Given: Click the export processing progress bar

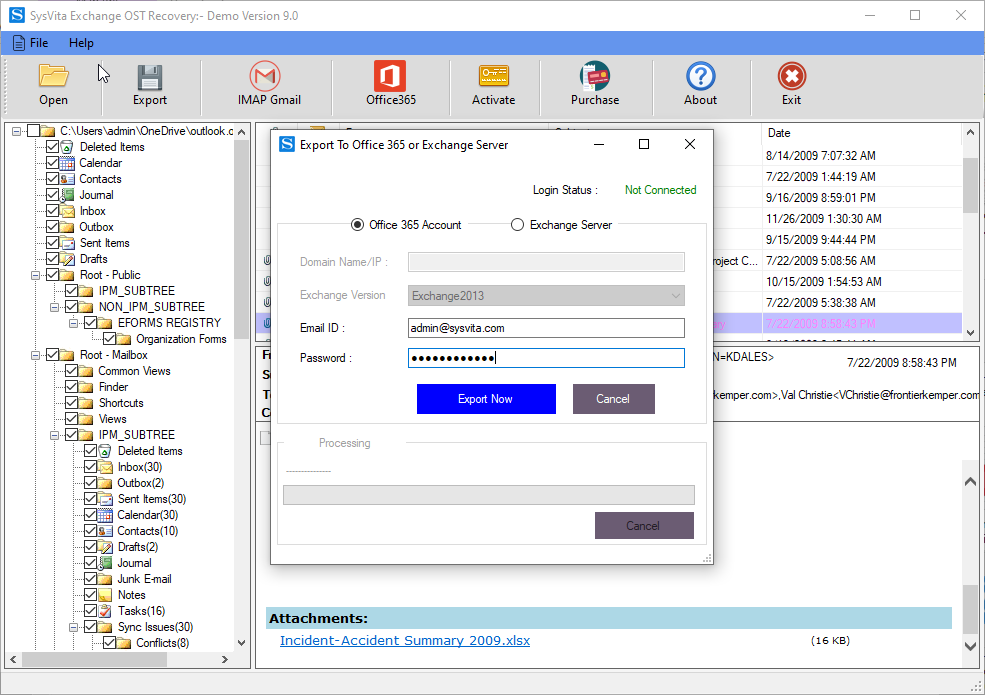Looking at the screenshot, I should click(489, 495).
